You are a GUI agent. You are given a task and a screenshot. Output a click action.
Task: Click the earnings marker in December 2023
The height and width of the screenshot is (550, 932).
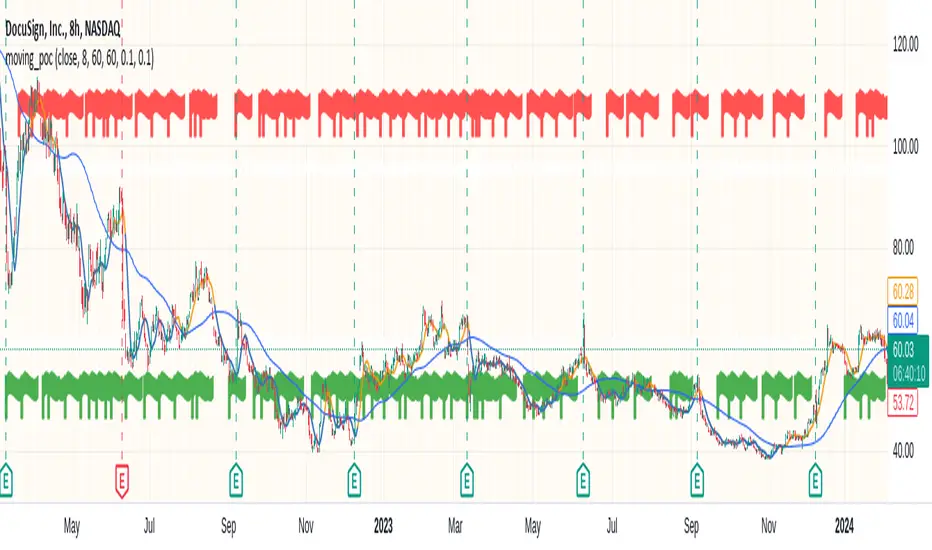click(x=816, y=479)
